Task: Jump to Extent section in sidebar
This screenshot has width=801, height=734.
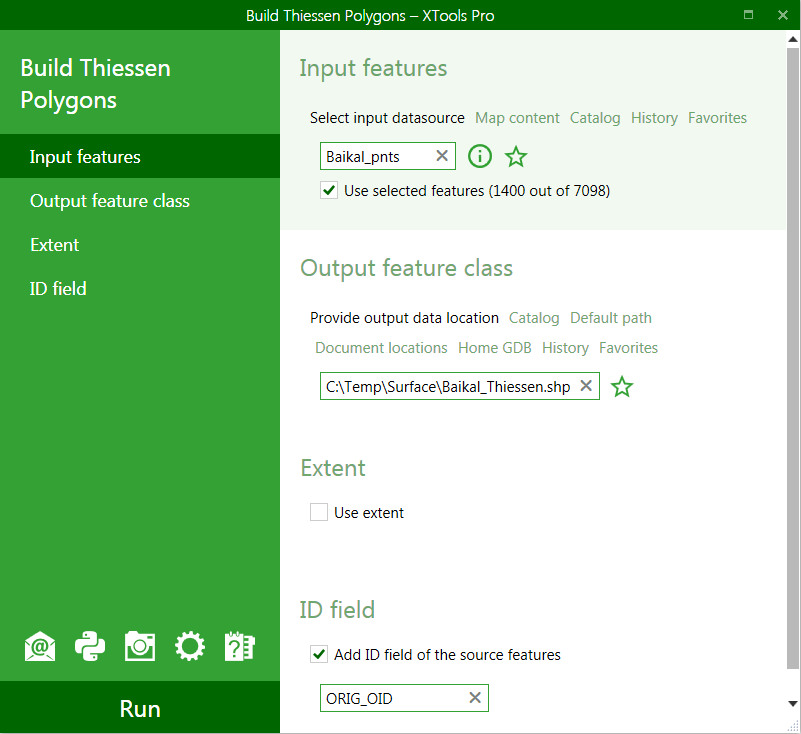Action: tap(140, 245)
